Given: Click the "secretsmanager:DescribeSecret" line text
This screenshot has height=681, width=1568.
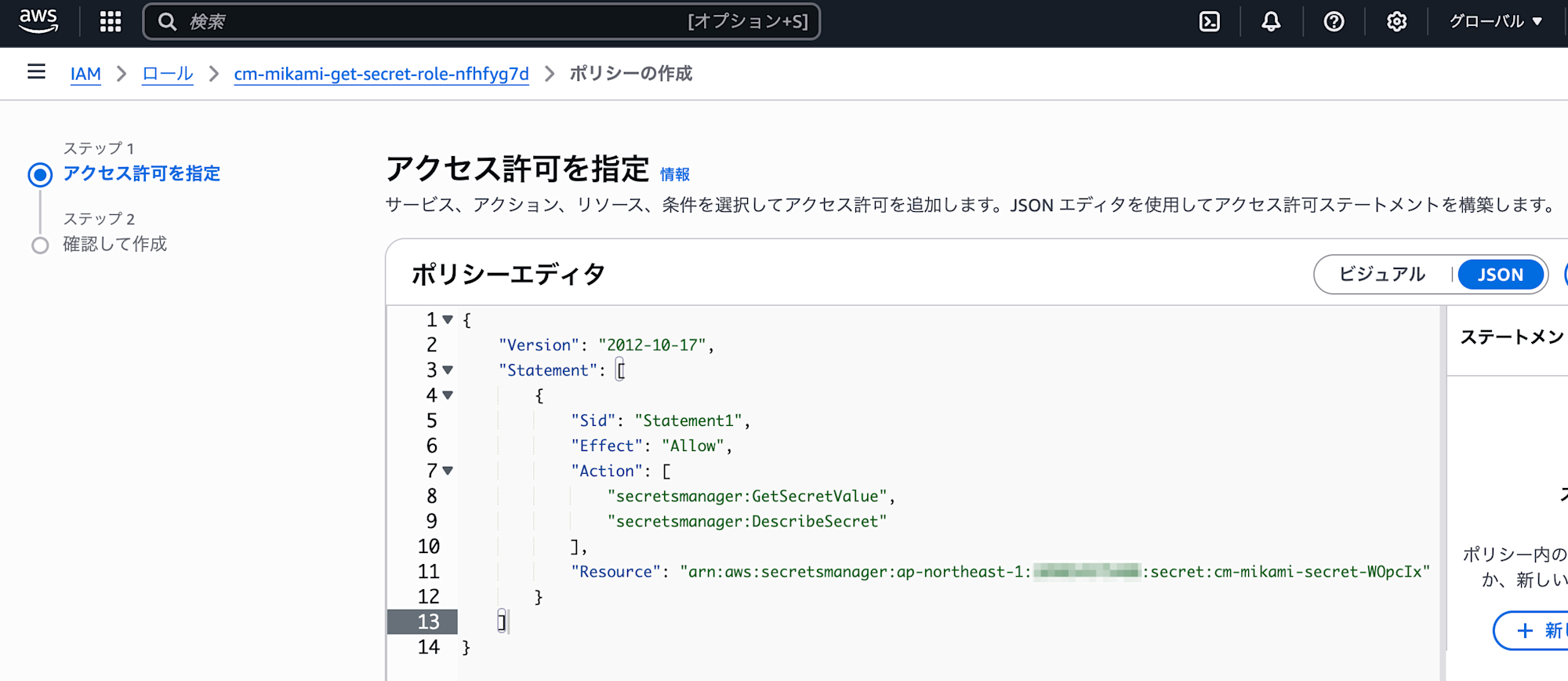Looking at the screenshot, I should pyautogui.click(x=747, y=521).
